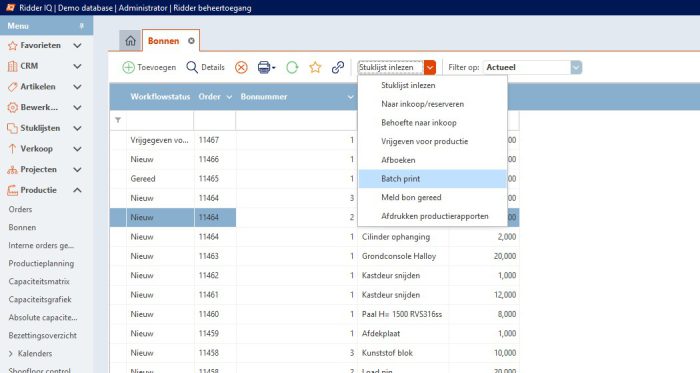Click the Afdekplaat row
Image resolution: width=700 pixels, height=373 pixels.
click(x=314, y=334)
